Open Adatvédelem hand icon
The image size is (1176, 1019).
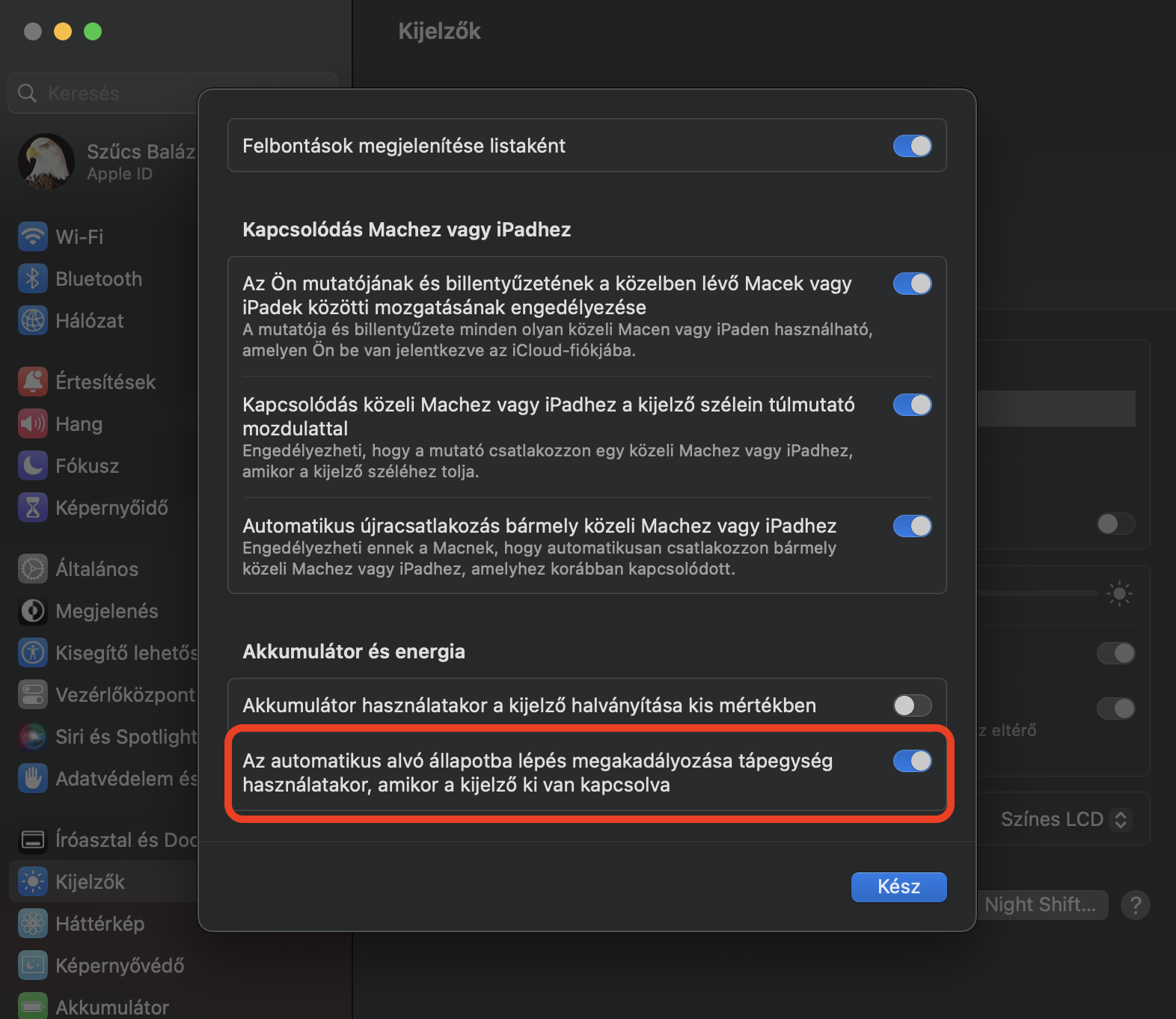tap(32, 778)
